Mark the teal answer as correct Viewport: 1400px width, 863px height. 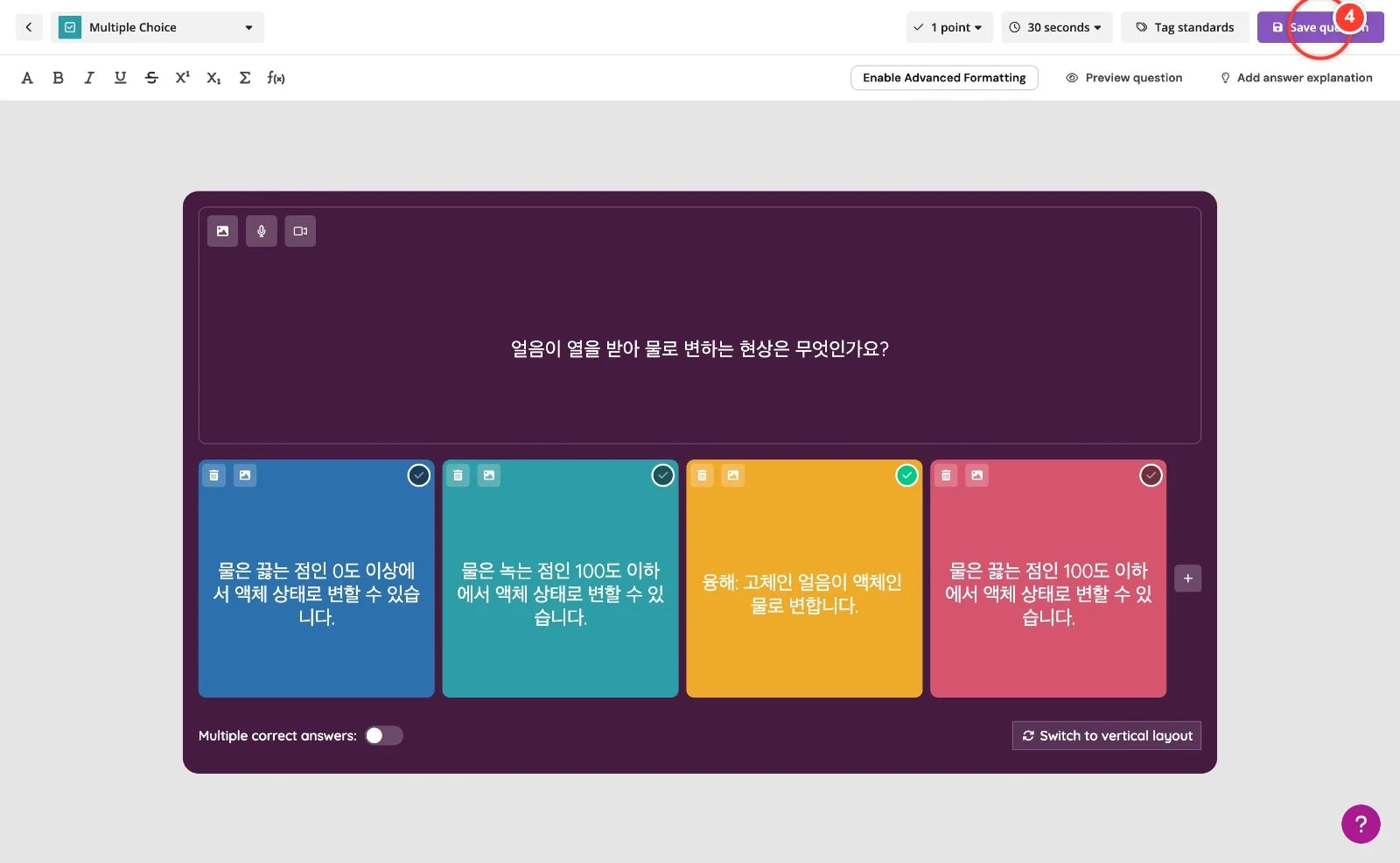(x=663, y=475)
